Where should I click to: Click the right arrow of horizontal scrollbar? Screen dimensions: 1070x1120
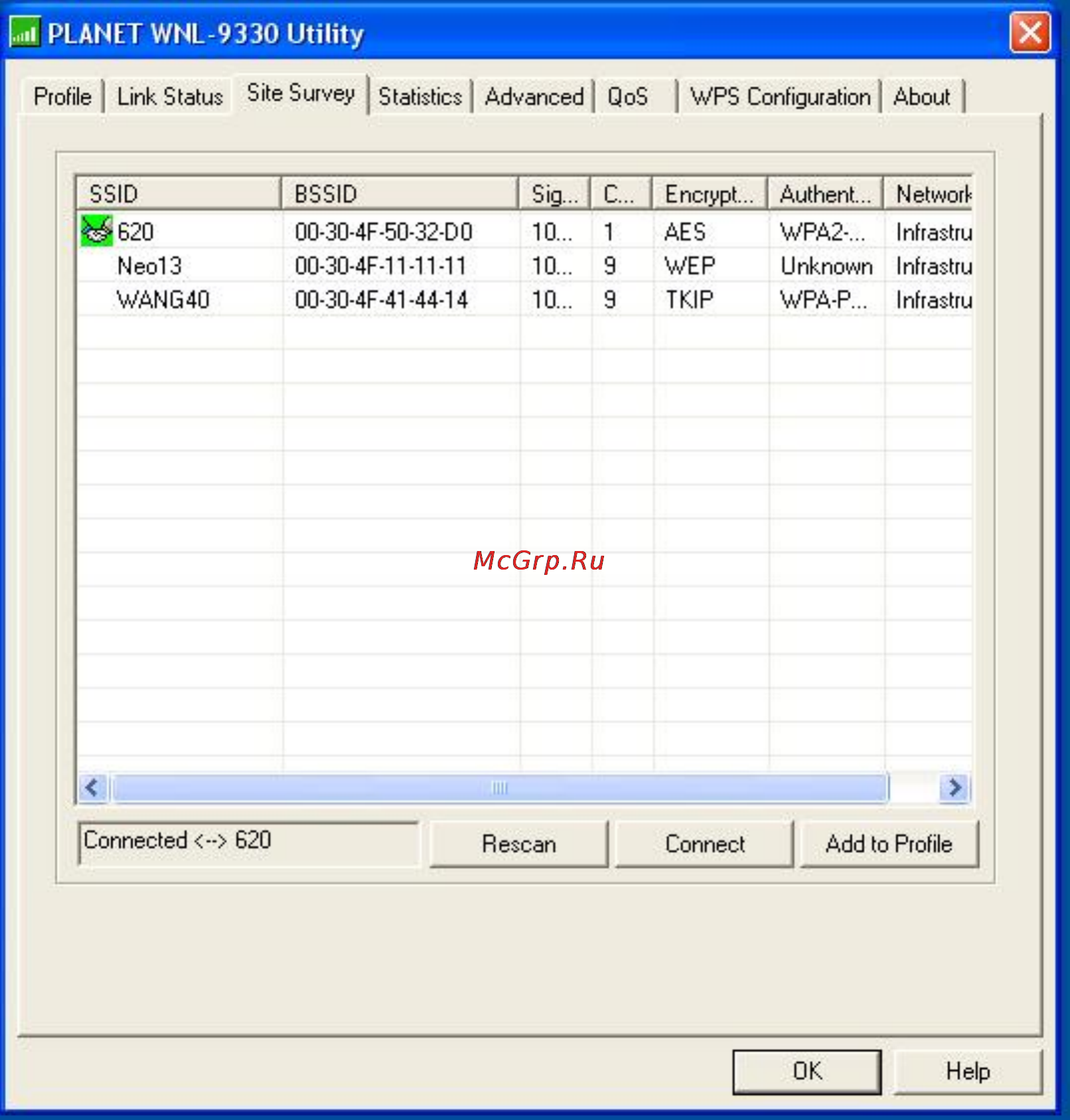(x=955, y=788)
